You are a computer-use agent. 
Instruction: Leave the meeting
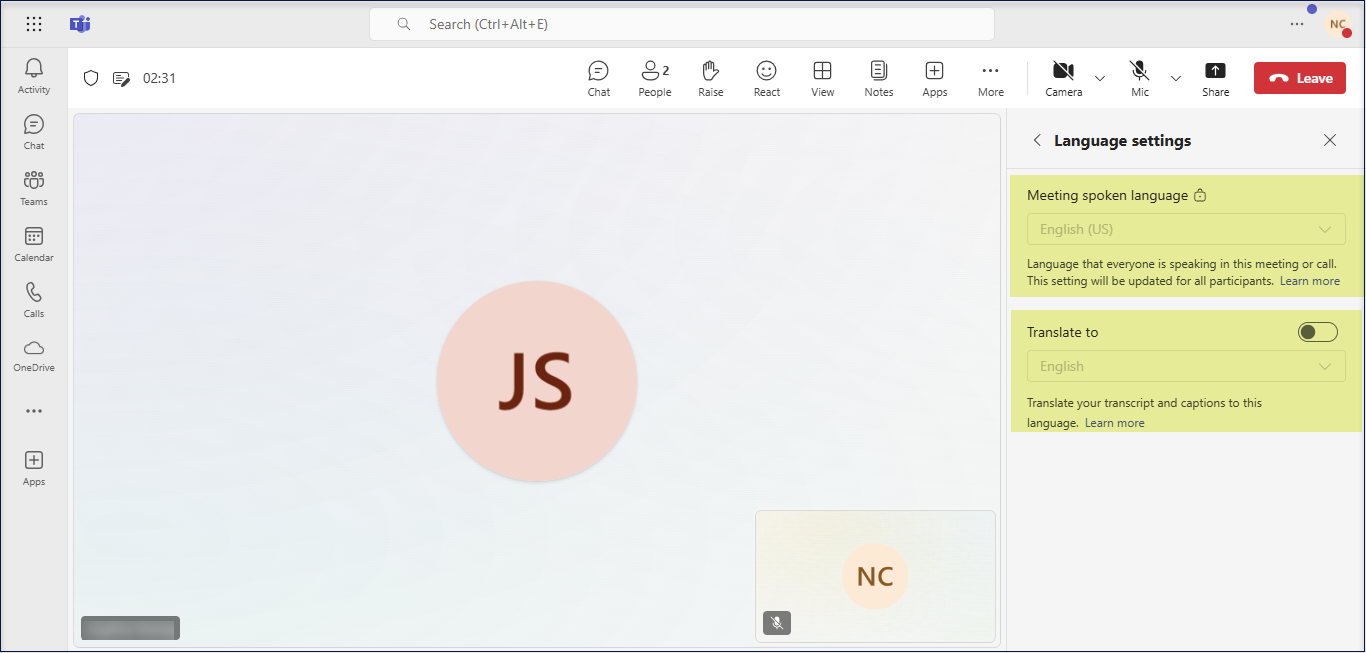(x=1299, y=78)
